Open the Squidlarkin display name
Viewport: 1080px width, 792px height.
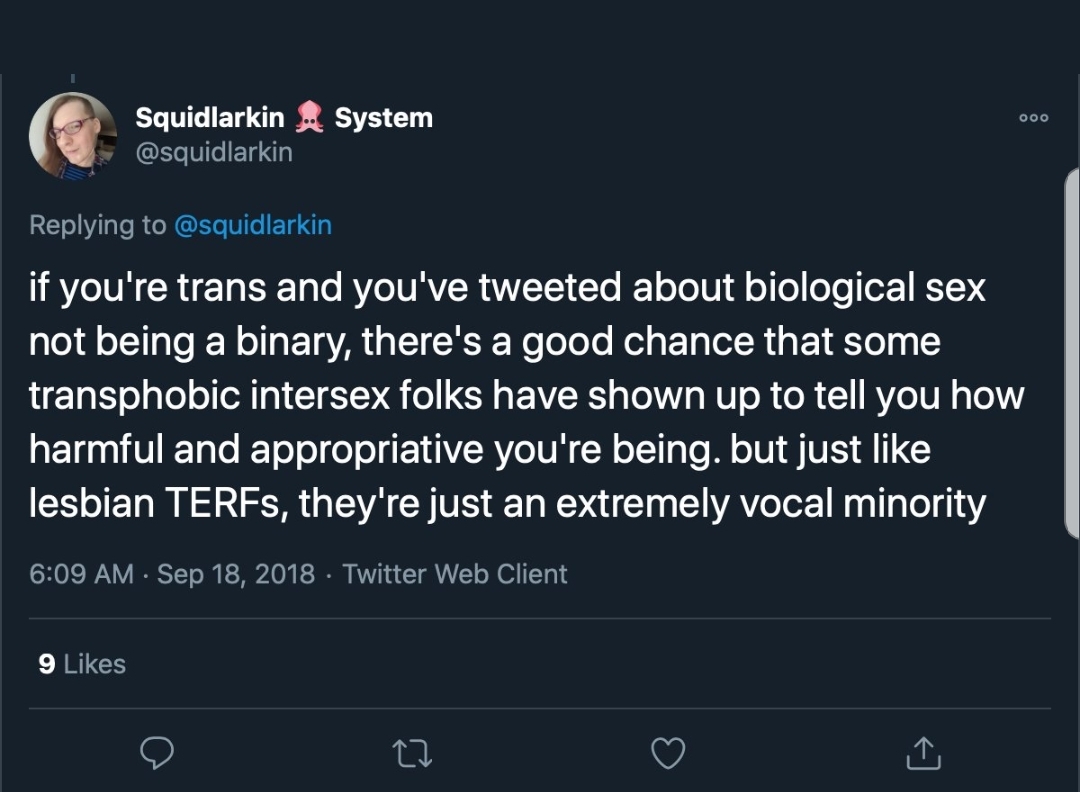coord(210,118)
